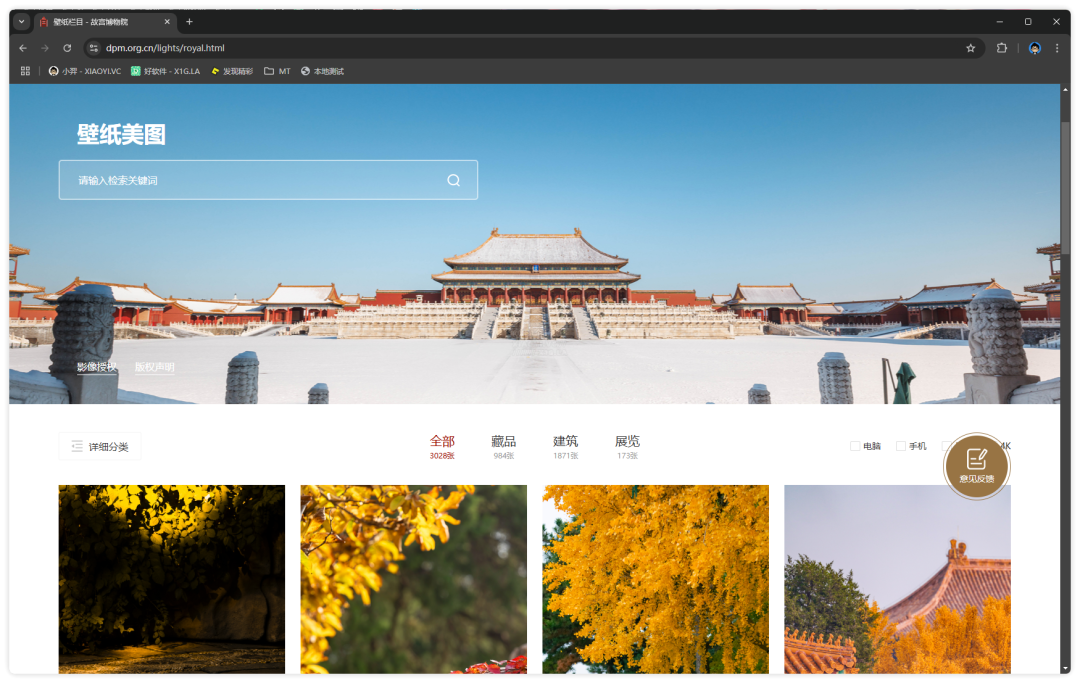This screenshot has height=683, width=1080.
Task: Open the palace roof with ginkgo thumbnail
Action: (x=897, y=579)
